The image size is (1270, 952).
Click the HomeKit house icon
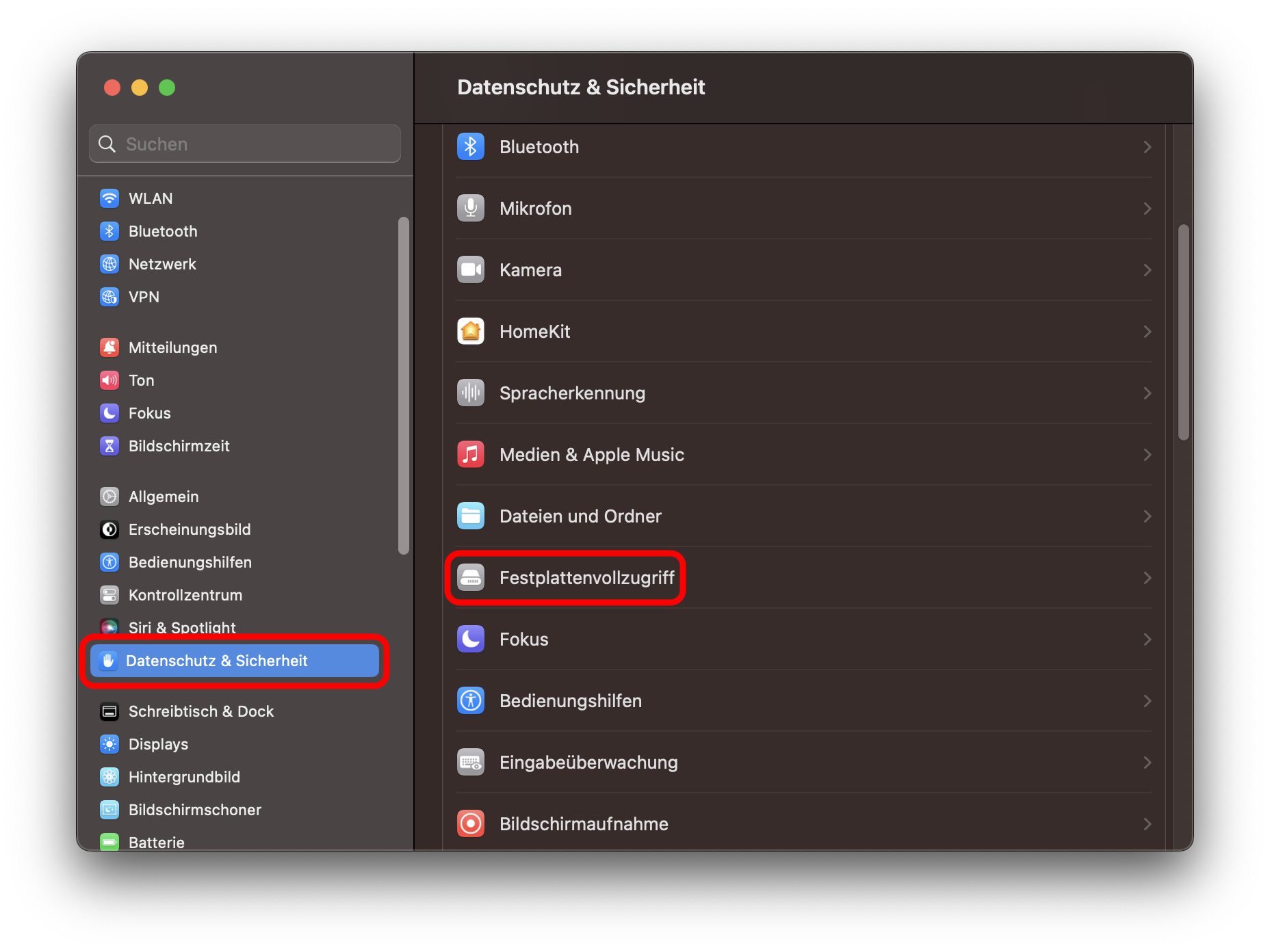pyautogui.click(x=470, y=331)
